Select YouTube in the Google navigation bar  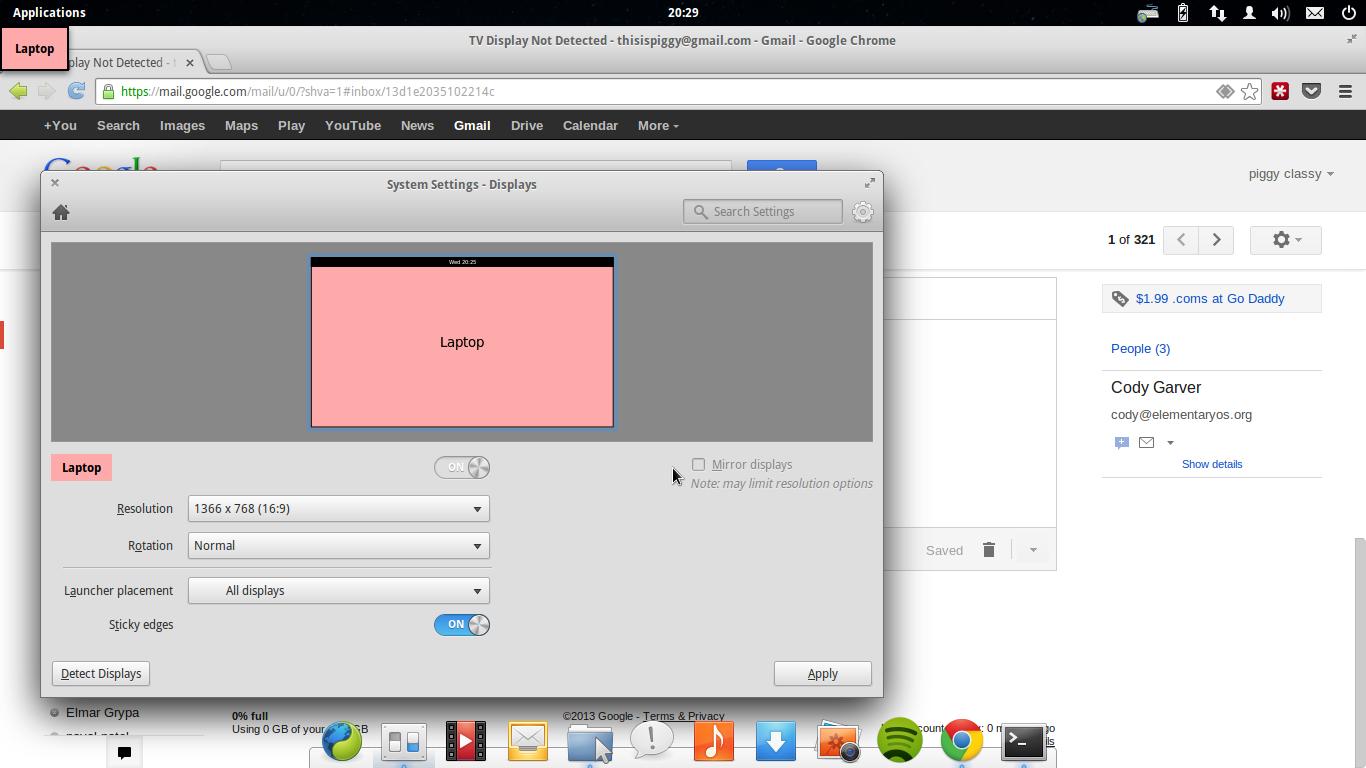click(x=352, y=126)
